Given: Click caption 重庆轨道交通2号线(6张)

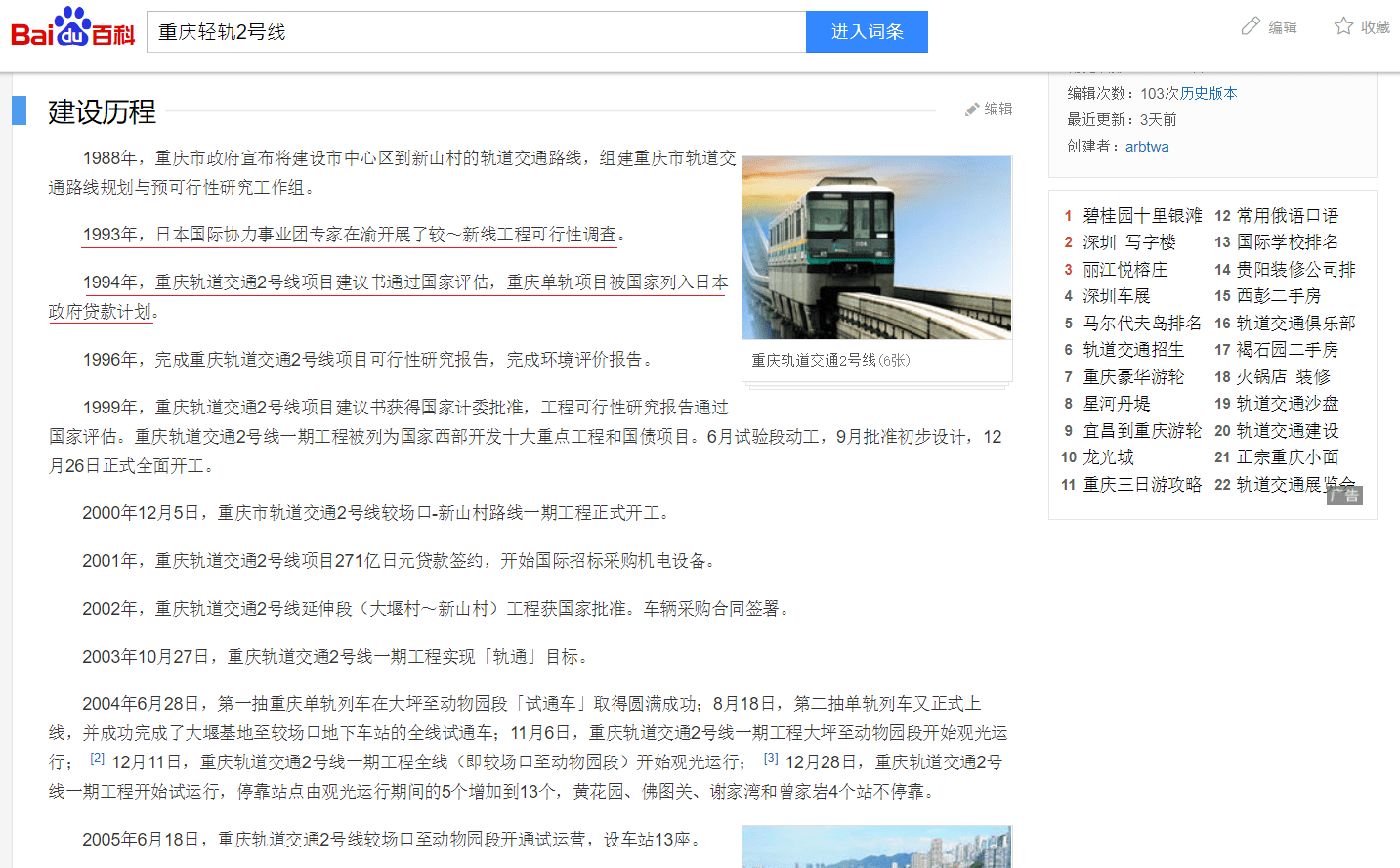Looking at the screenshot, I should coord(830,360).
